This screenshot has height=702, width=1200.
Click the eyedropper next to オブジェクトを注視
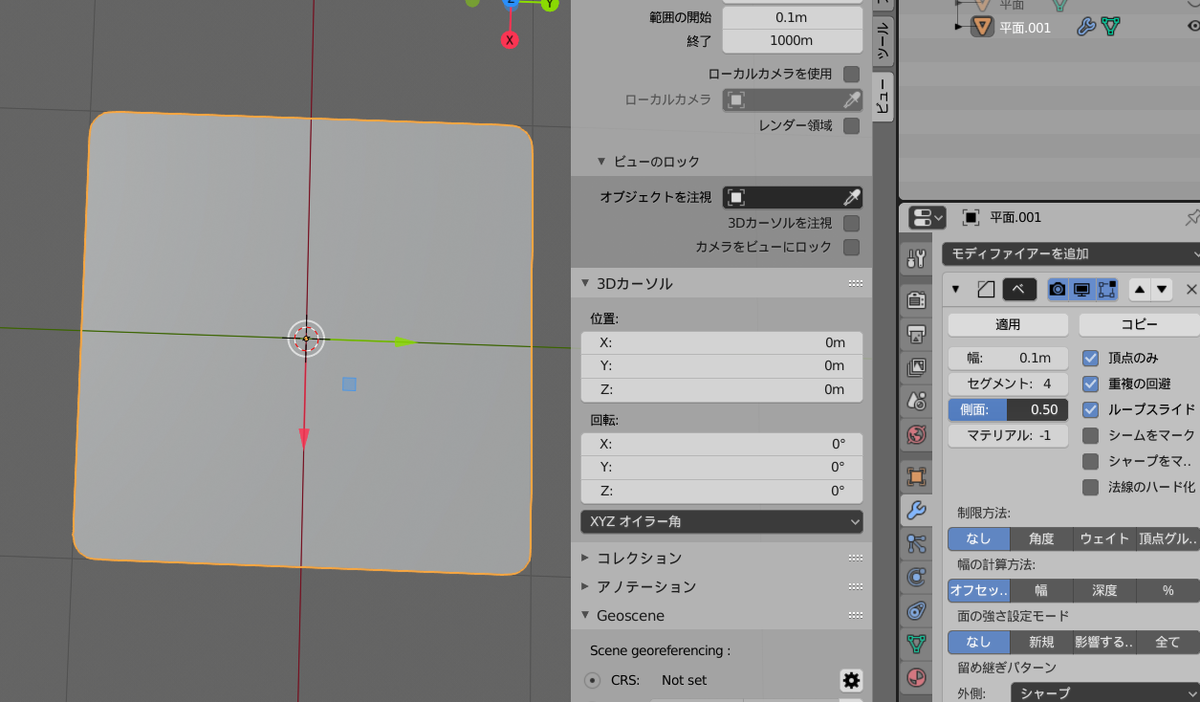[x=852, y=197]
